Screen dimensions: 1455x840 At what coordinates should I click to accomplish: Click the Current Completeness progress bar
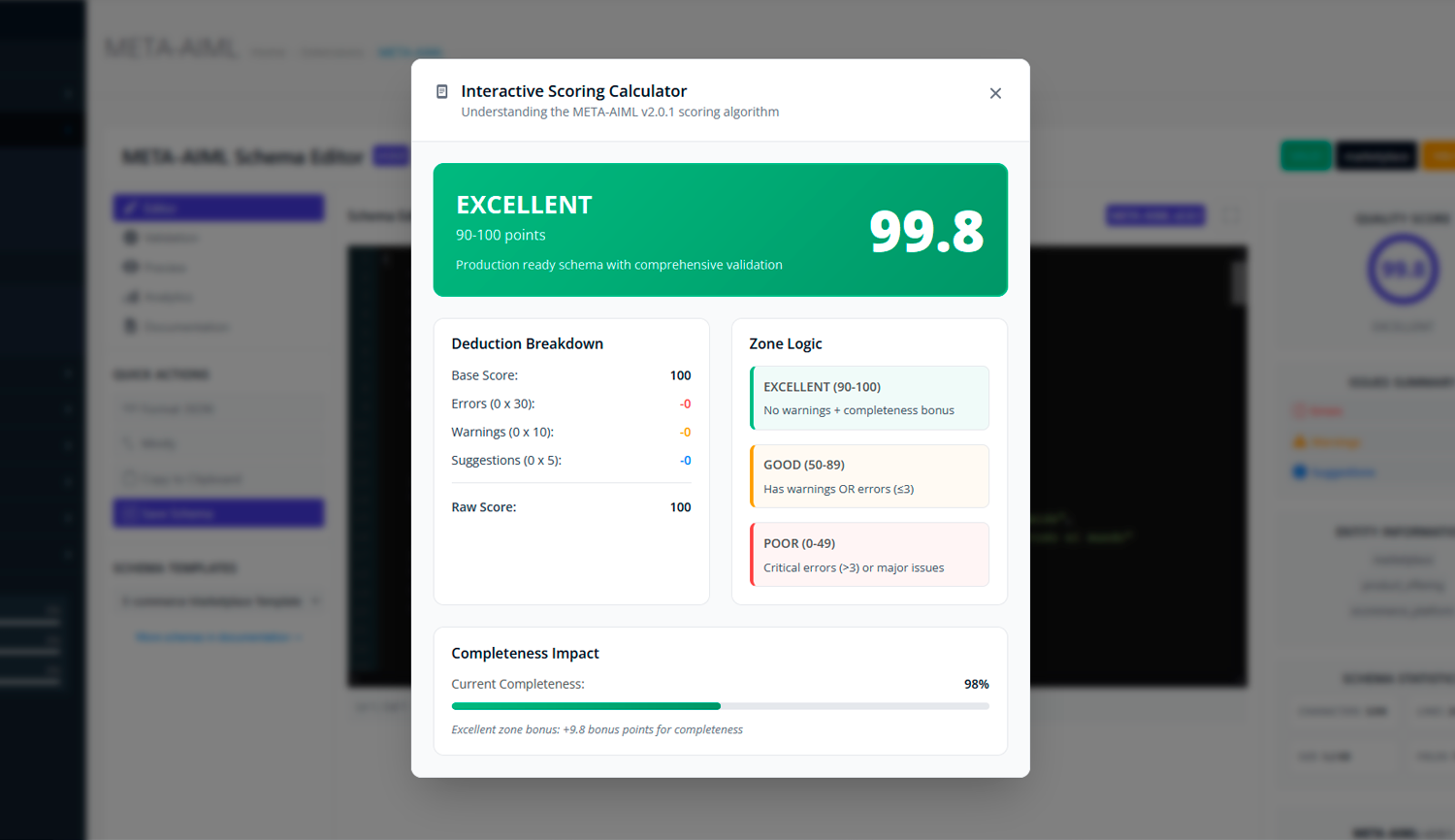click(x=720, y=706)
